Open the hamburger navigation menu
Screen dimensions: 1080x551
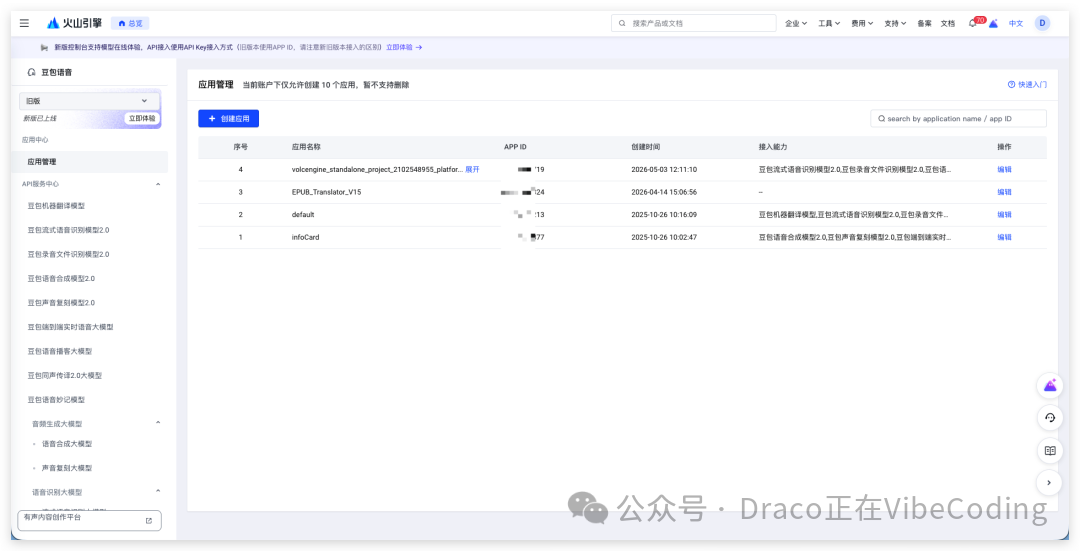pos(24,23)
